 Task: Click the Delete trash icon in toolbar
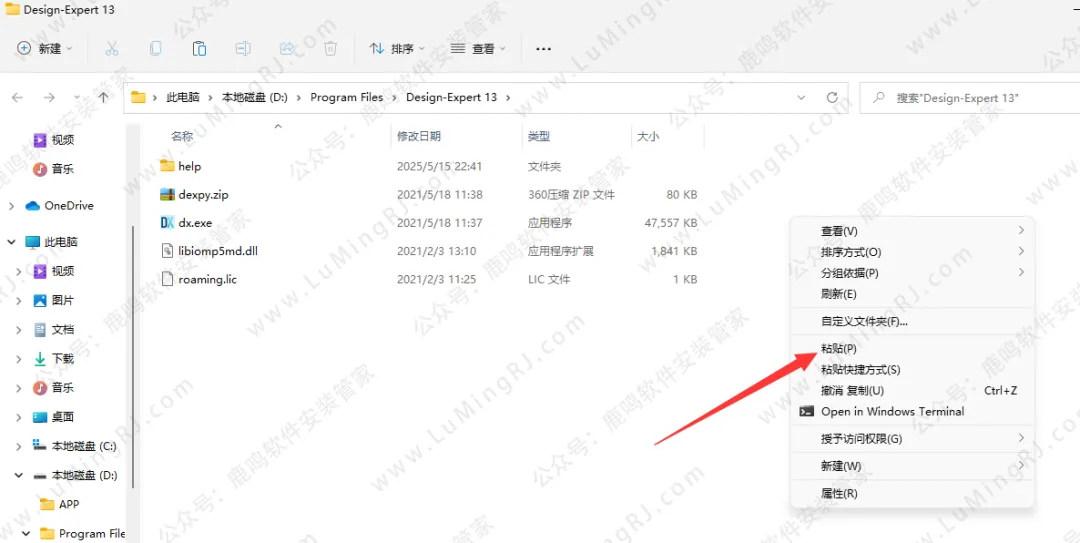331,48
